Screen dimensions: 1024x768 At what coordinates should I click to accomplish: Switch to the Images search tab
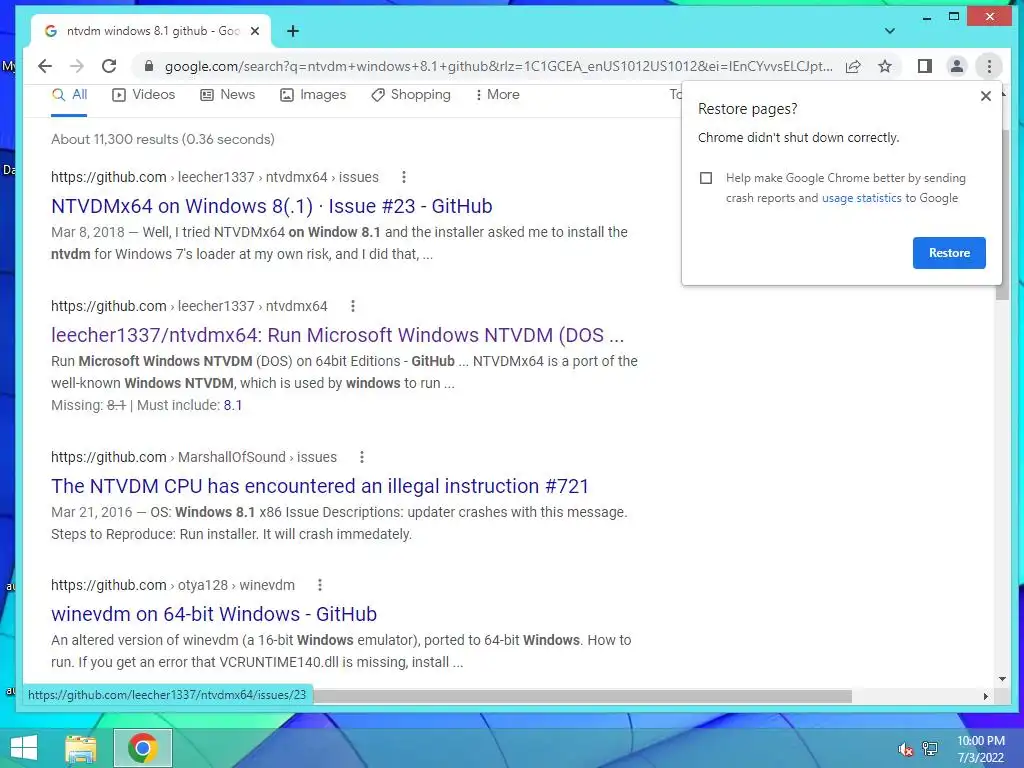[313, 95]
